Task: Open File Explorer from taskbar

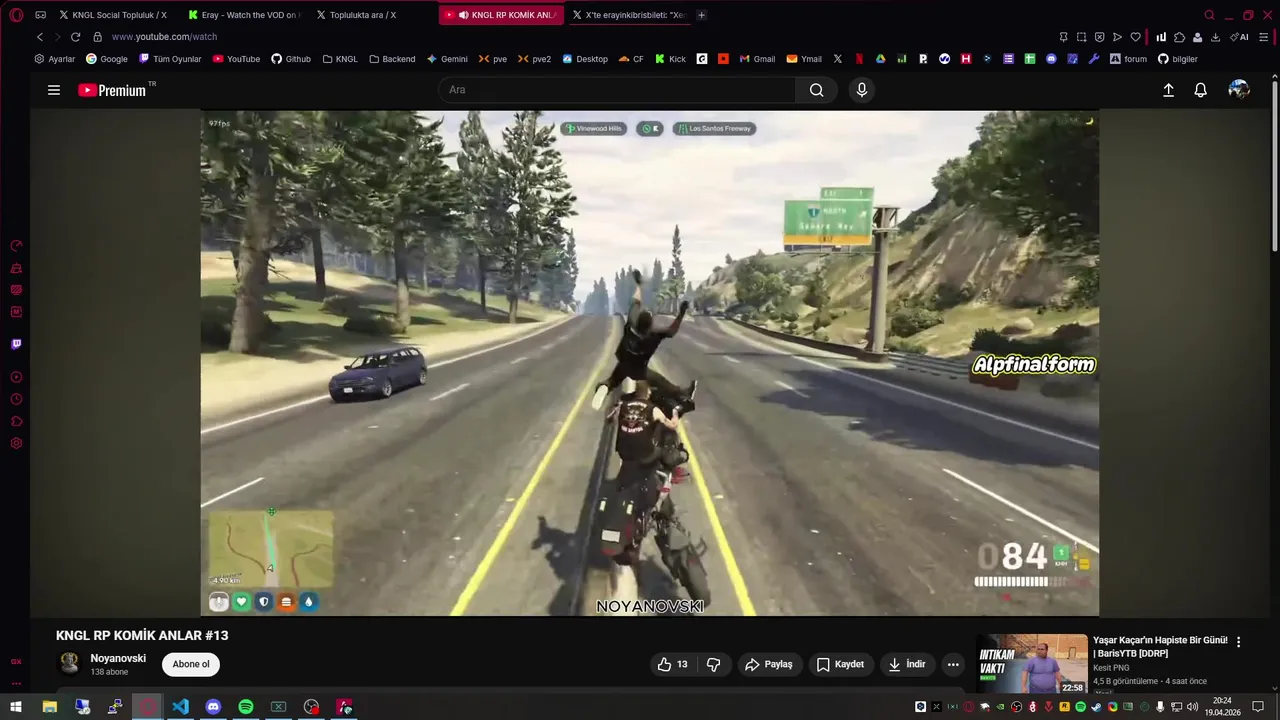Action: [x=49, y=707]
